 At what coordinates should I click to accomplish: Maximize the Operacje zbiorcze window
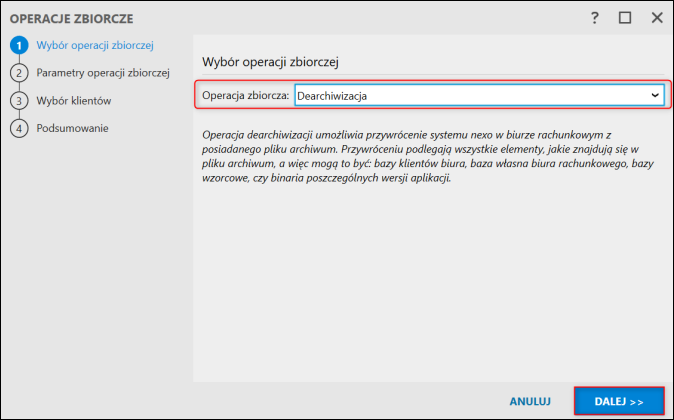click(x=625, y=18)
